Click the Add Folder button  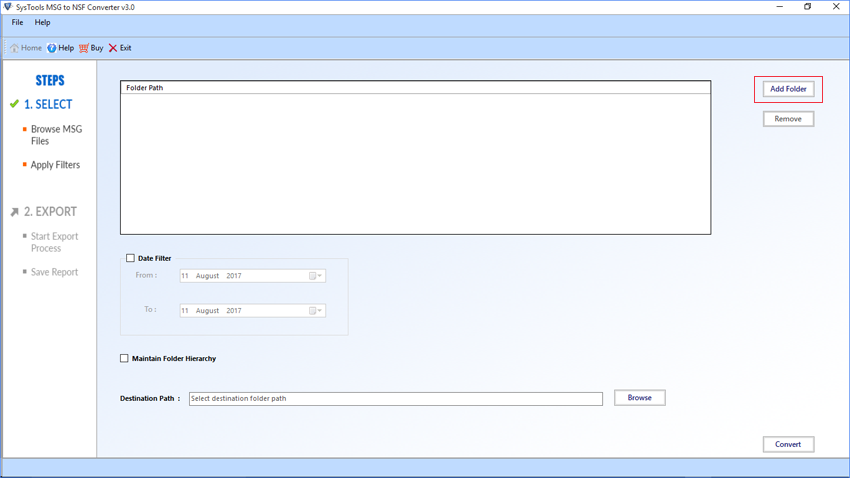[788, 89]
